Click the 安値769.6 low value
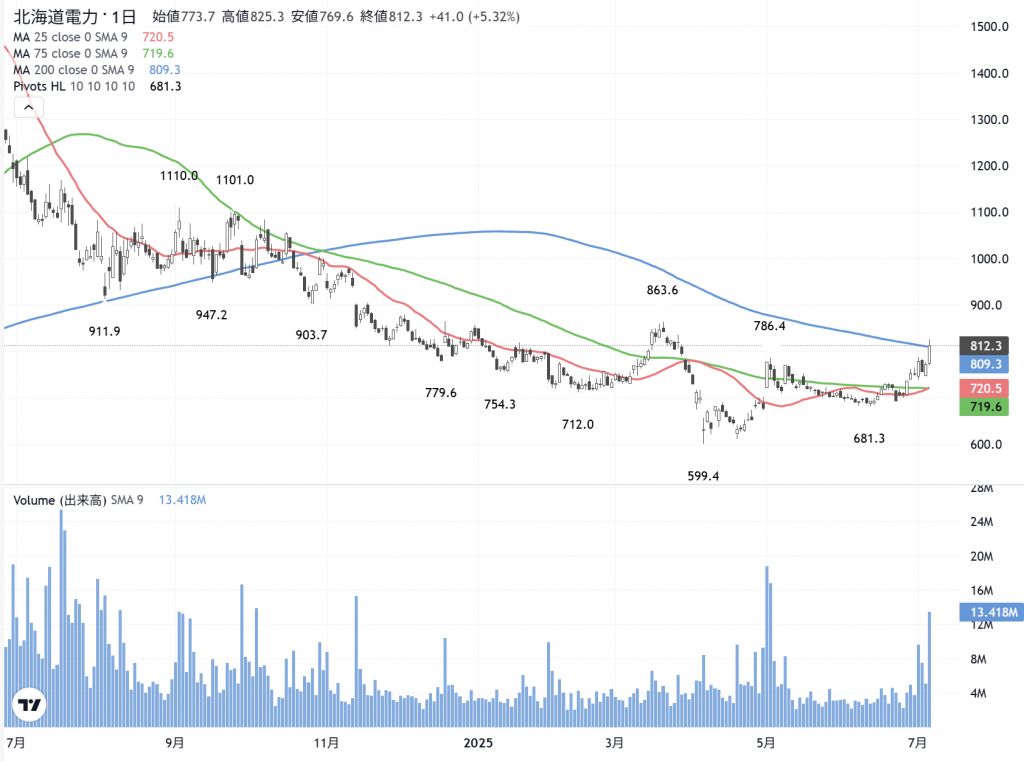 pyautogui.click(x=322, y=16)
